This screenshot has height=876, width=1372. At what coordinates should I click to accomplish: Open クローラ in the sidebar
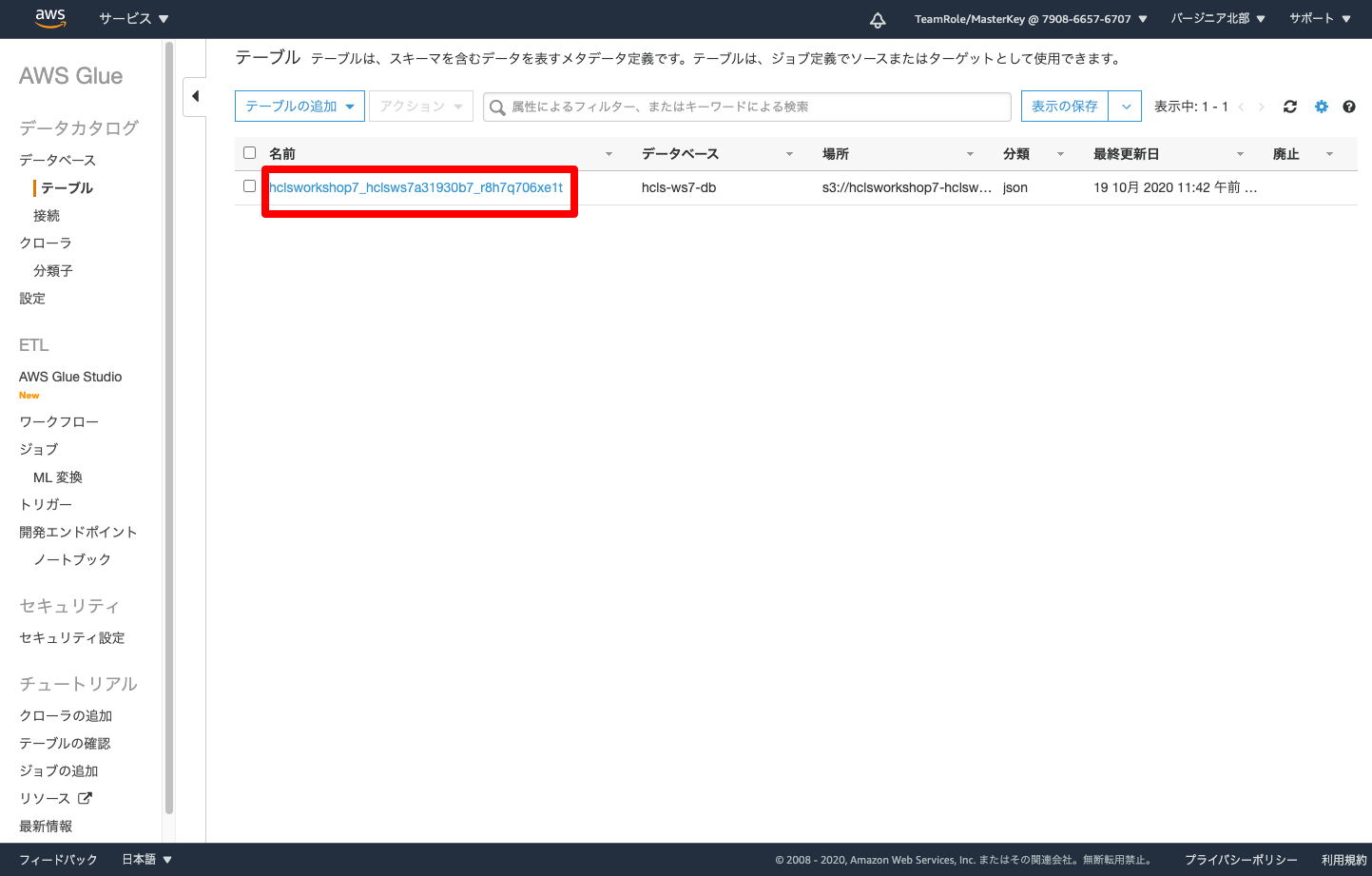click(46, 243)
